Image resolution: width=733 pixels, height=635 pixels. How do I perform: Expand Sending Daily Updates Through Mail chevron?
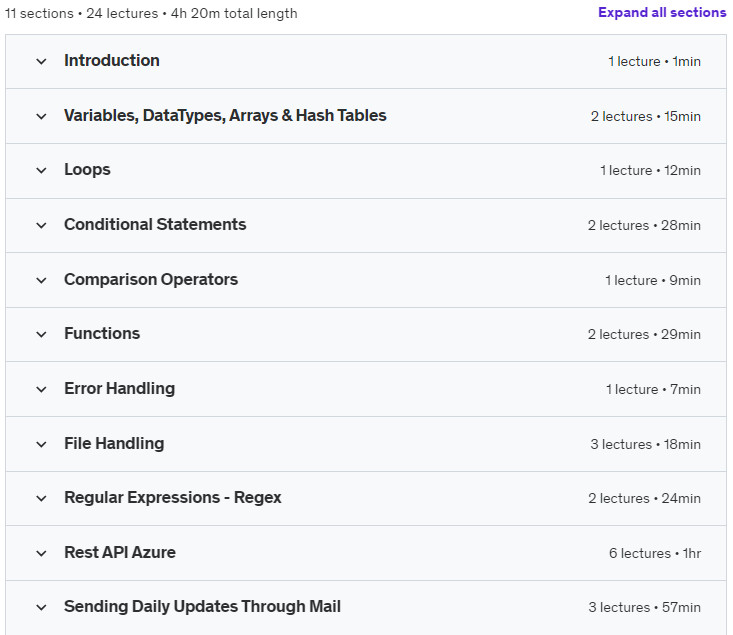coord(41,607)
